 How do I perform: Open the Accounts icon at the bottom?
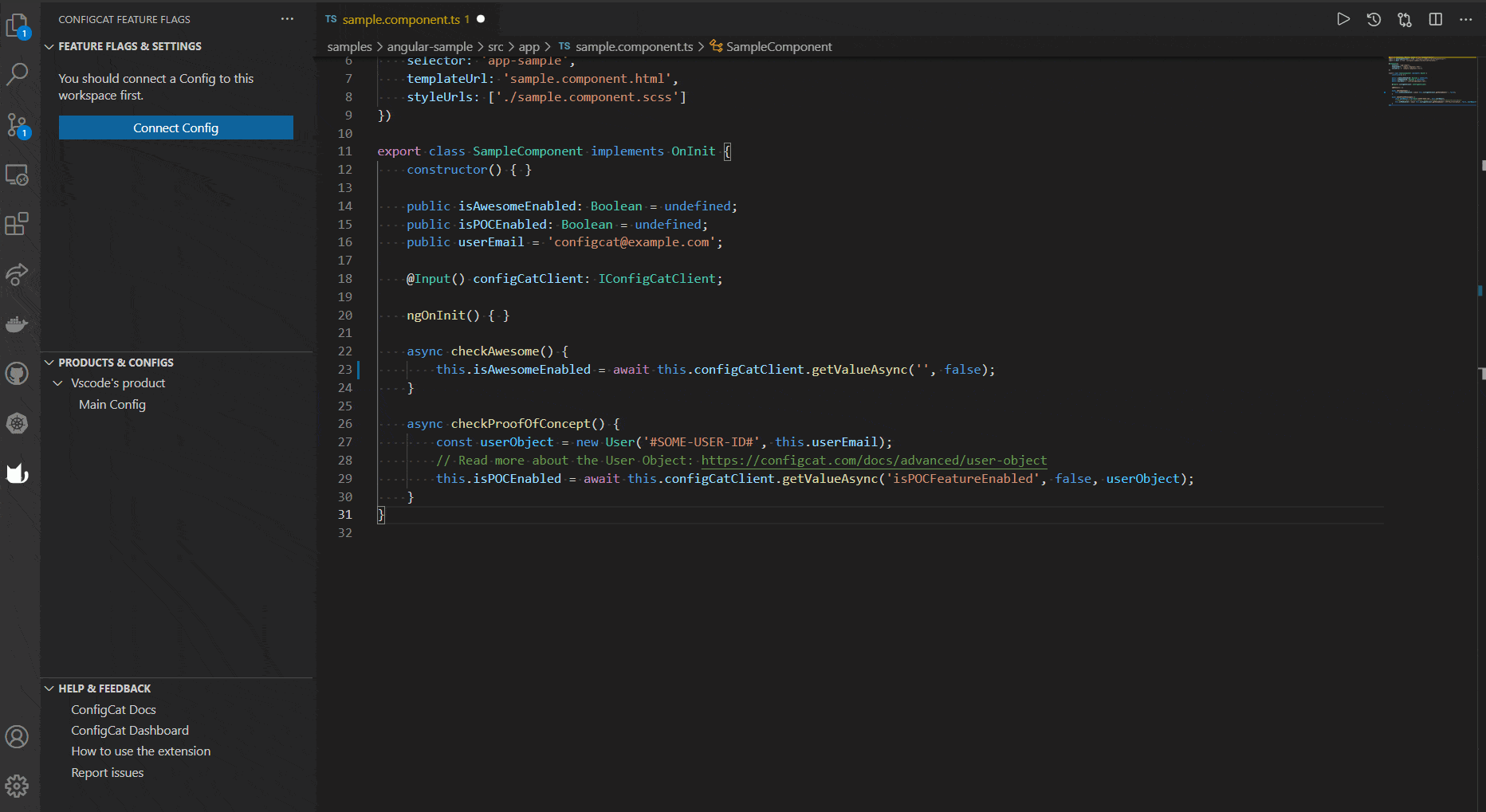coord(18,736)
